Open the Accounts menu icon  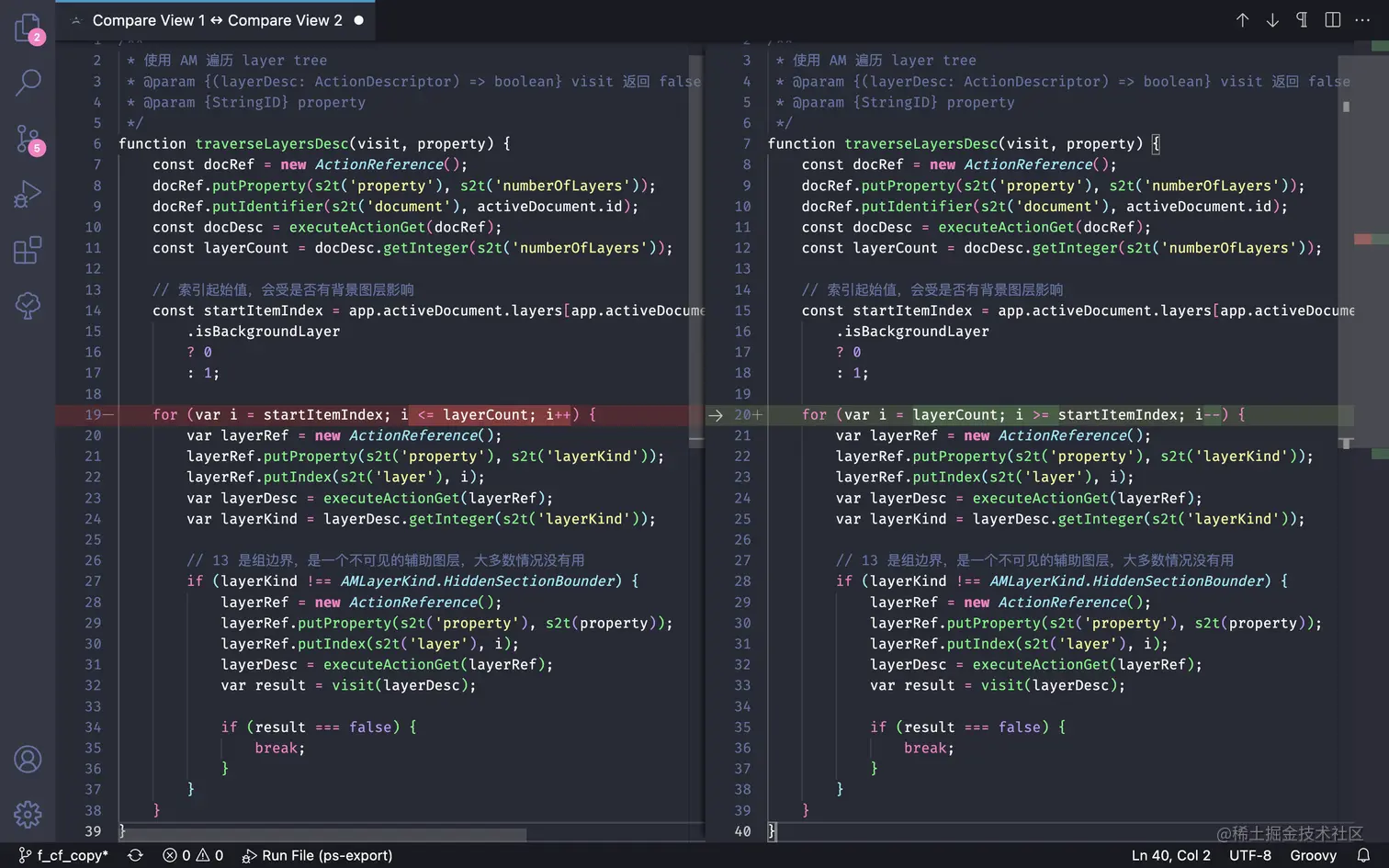click(28, 760)
